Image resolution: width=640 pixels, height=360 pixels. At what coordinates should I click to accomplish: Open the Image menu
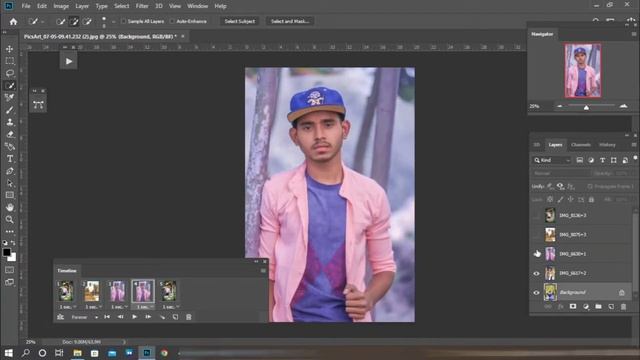click(x=61, y=6)
